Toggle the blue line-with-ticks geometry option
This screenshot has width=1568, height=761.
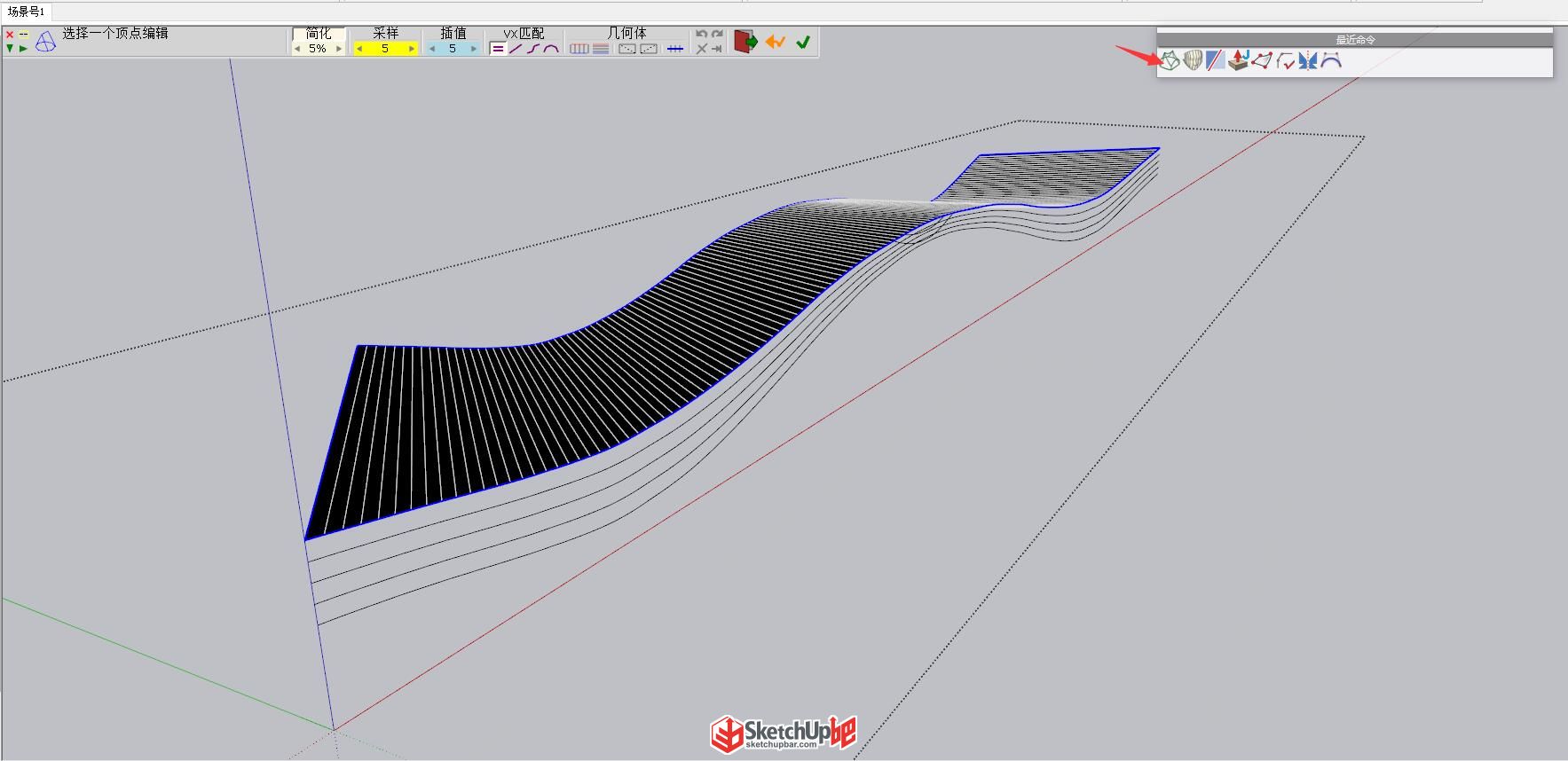point(675,49)
